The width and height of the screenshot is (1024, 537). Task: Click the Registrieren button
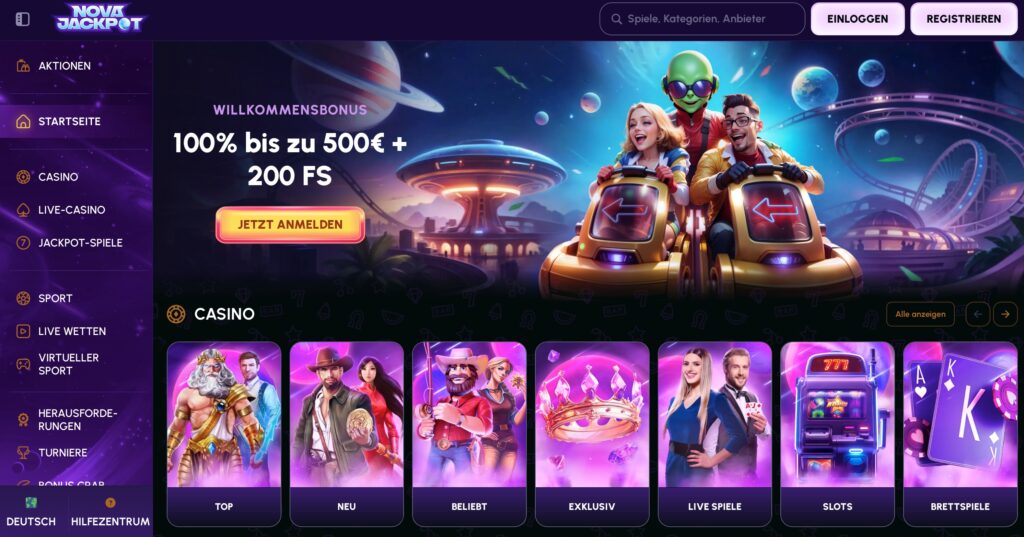(x=964, y=19)
